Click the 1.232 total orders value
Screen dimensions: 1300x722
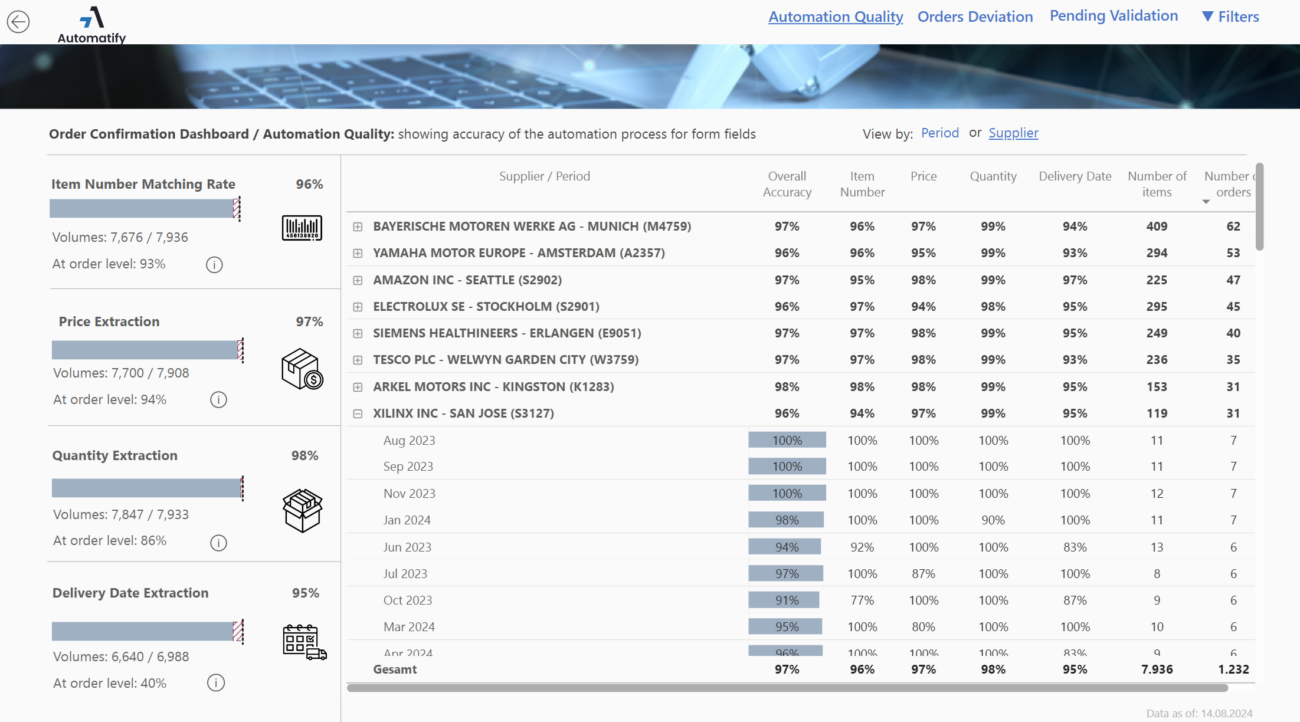1233,669
